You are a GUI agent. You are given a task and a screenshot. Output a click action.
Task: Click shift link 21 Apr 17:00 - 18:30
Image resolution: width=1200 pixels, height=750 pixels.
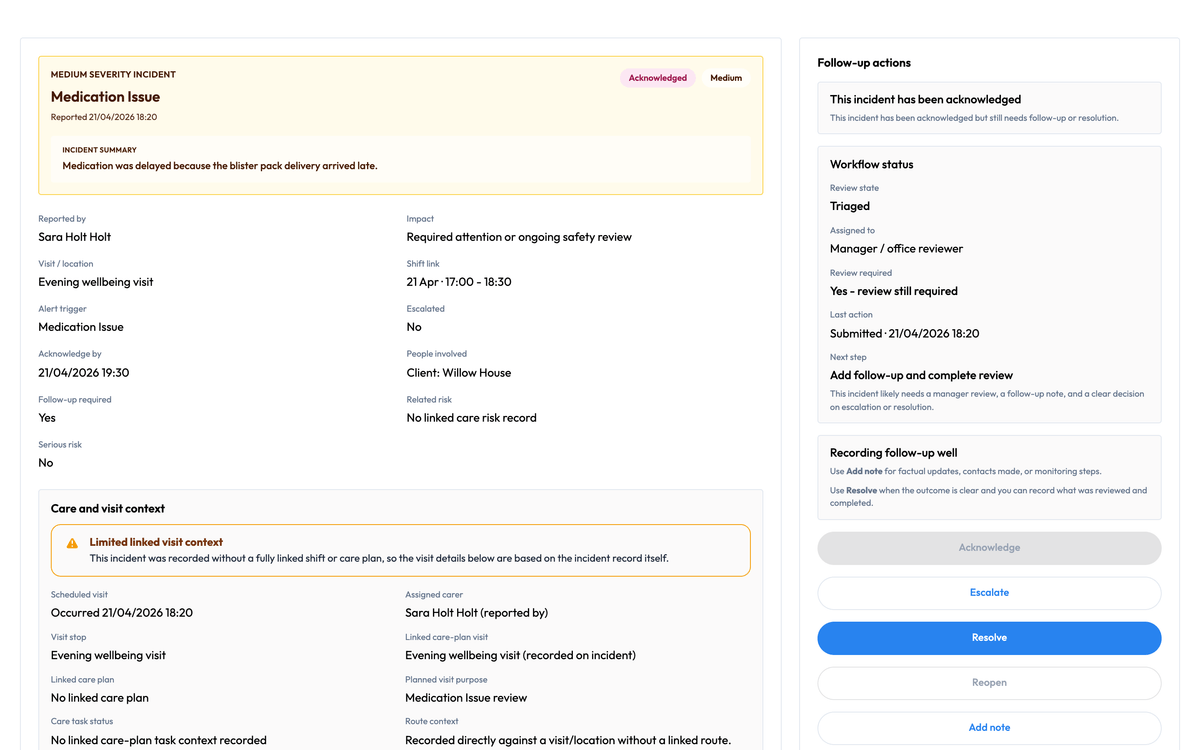click(459, 282)
